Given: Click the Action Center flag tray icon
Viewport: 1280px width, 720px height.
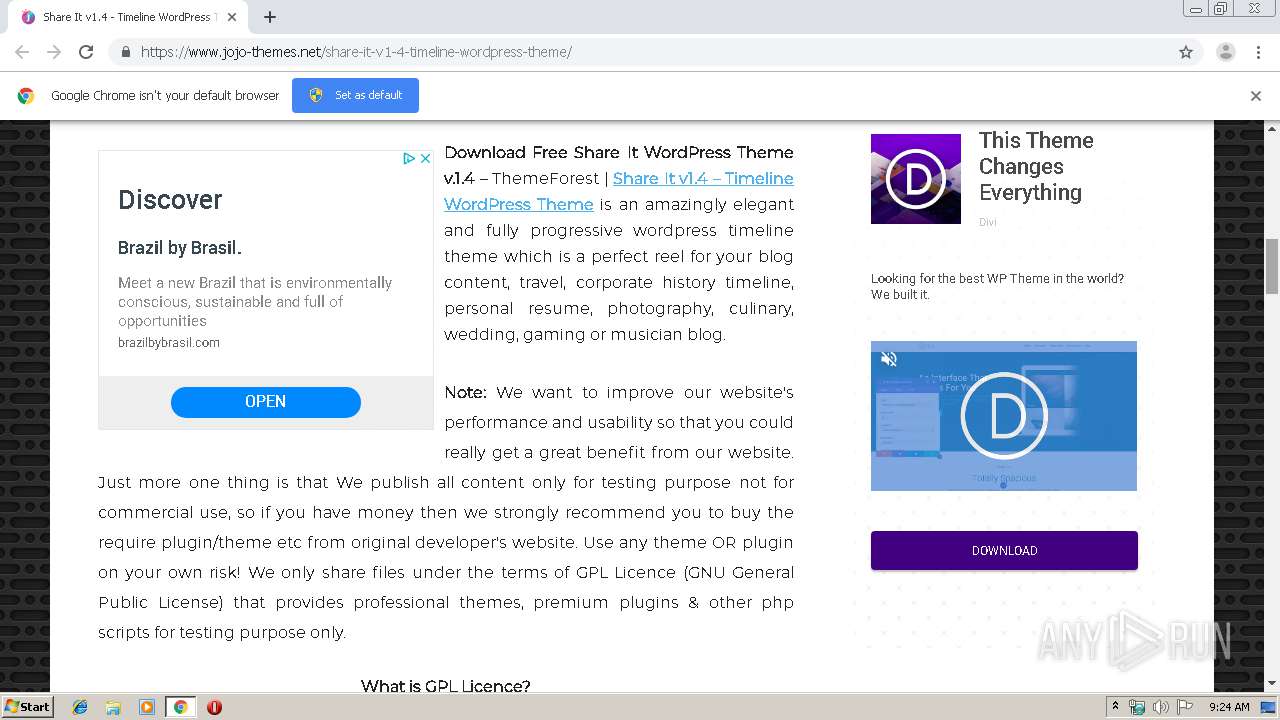Looking at the screenshot, I should (1185, 707).
